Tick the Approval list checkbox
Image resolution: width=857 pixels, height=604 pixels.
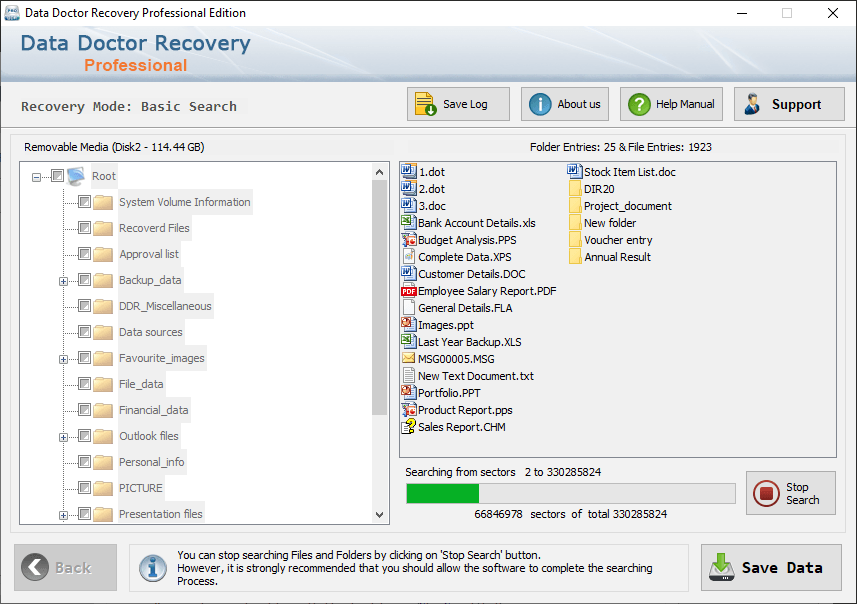(84, 254)
